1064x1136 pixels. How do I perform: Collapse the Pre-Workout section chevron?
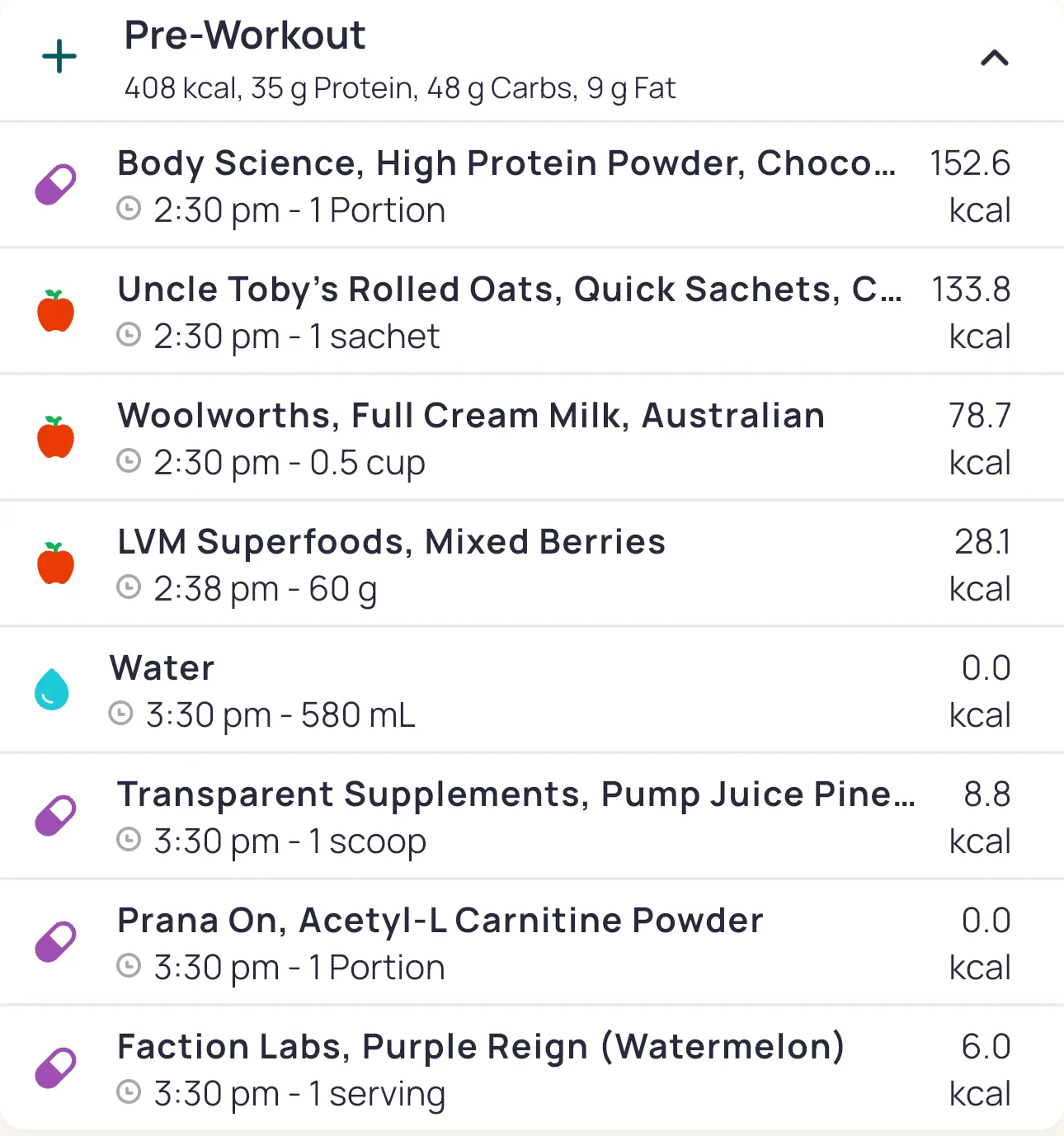[x=994, y=58]
